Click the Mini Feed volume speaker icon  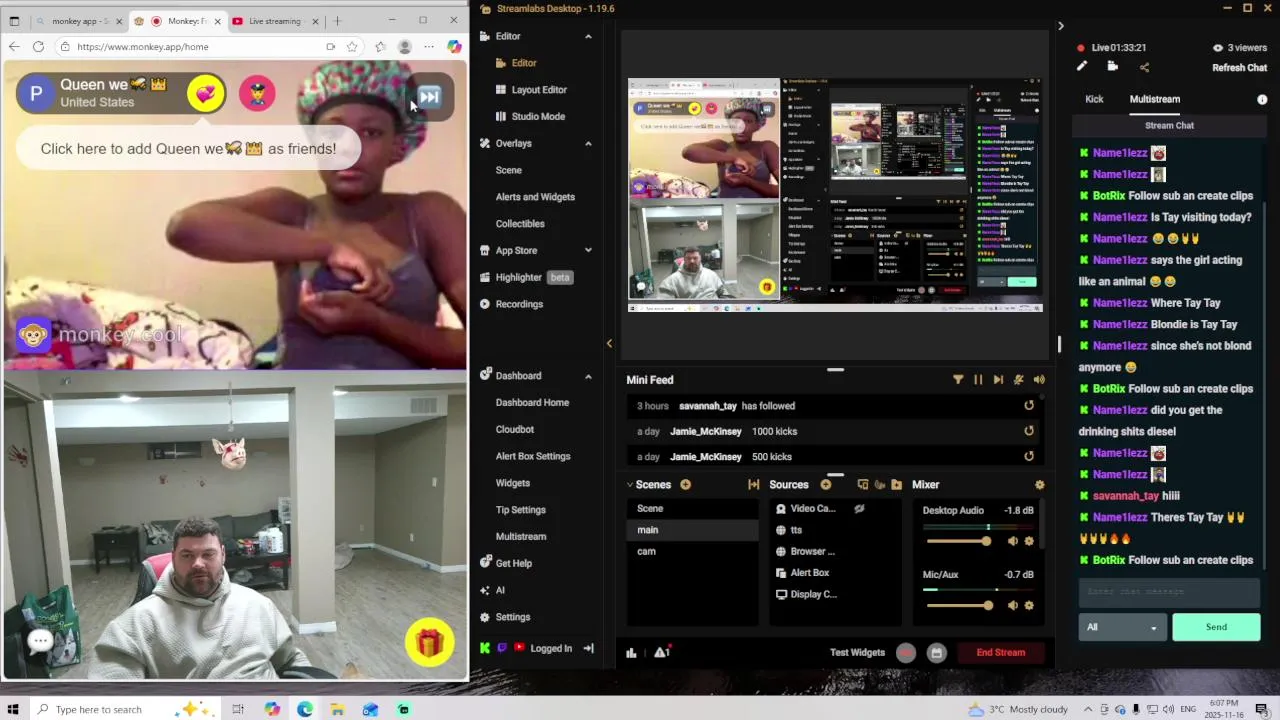1039,380
